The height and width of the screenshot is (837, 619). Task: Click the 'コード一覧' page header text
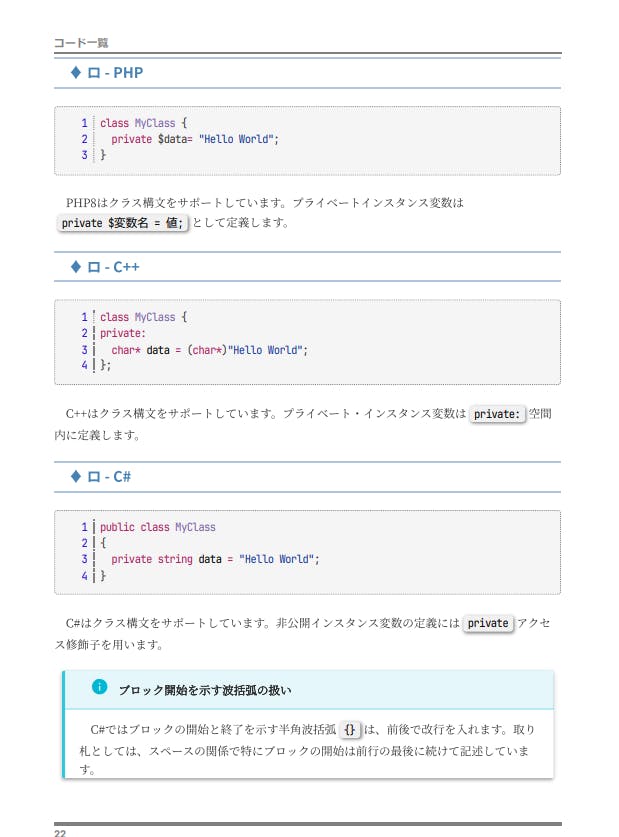pos(81,43)
